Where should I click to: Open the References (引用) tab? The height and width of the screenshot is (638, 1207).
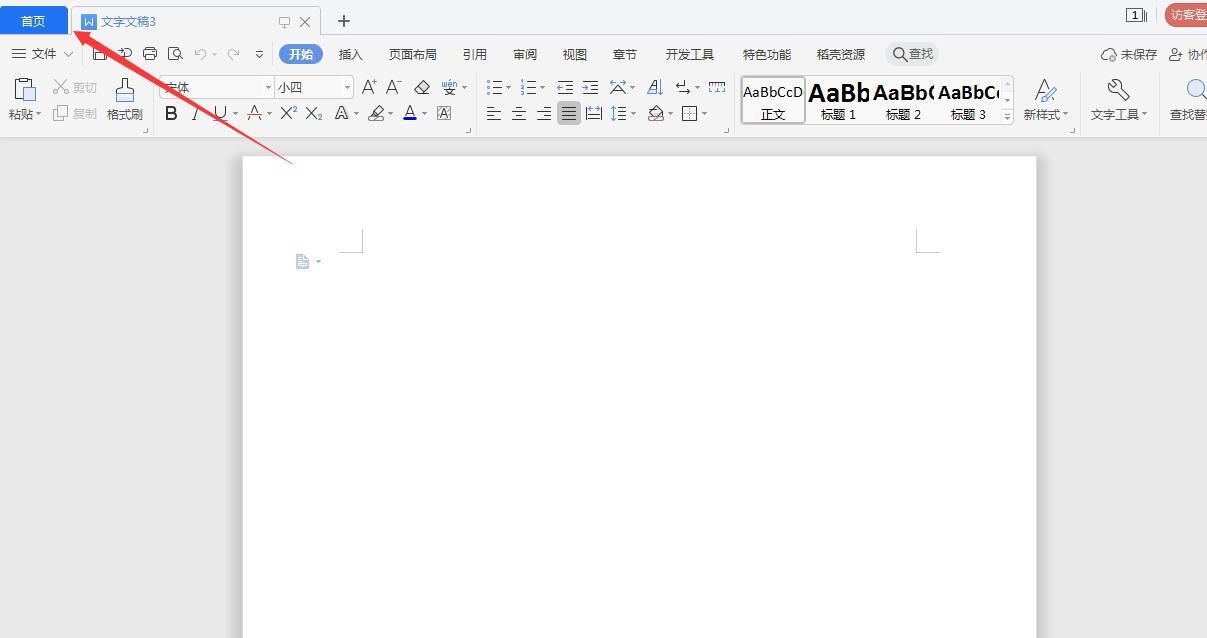click(475, 54)
